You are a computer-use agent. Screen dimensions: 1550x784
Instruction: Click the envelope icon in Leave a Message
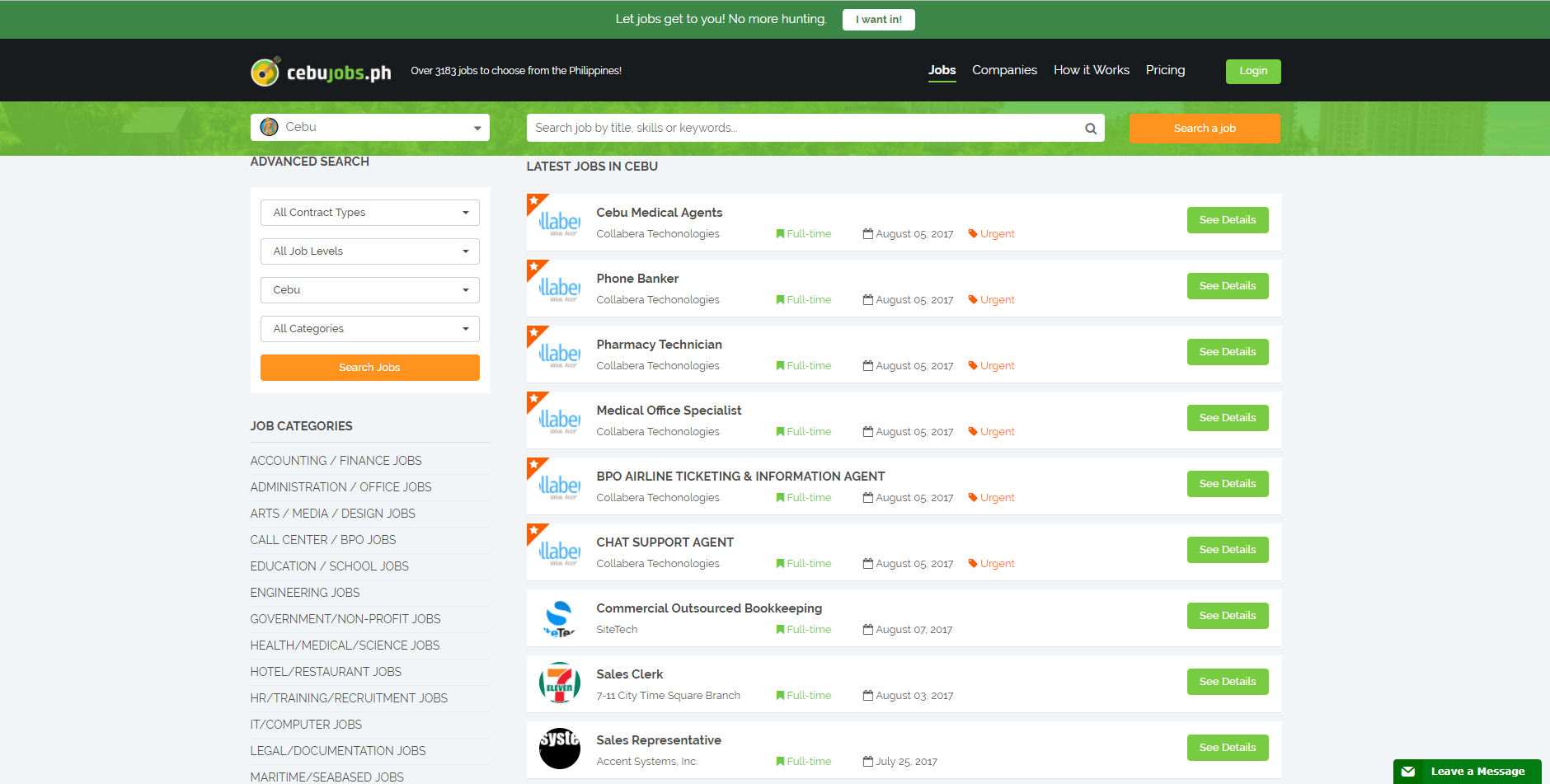pos(1408,772)
